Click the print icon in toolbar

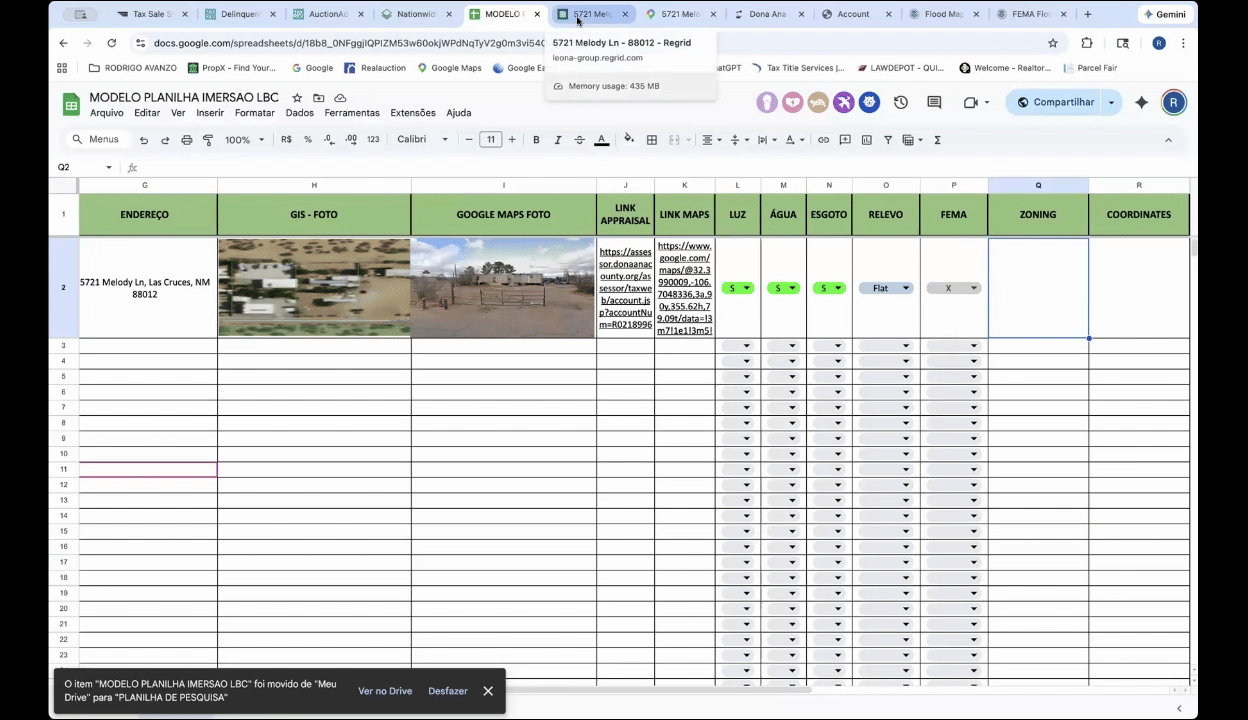coord(187,140)
